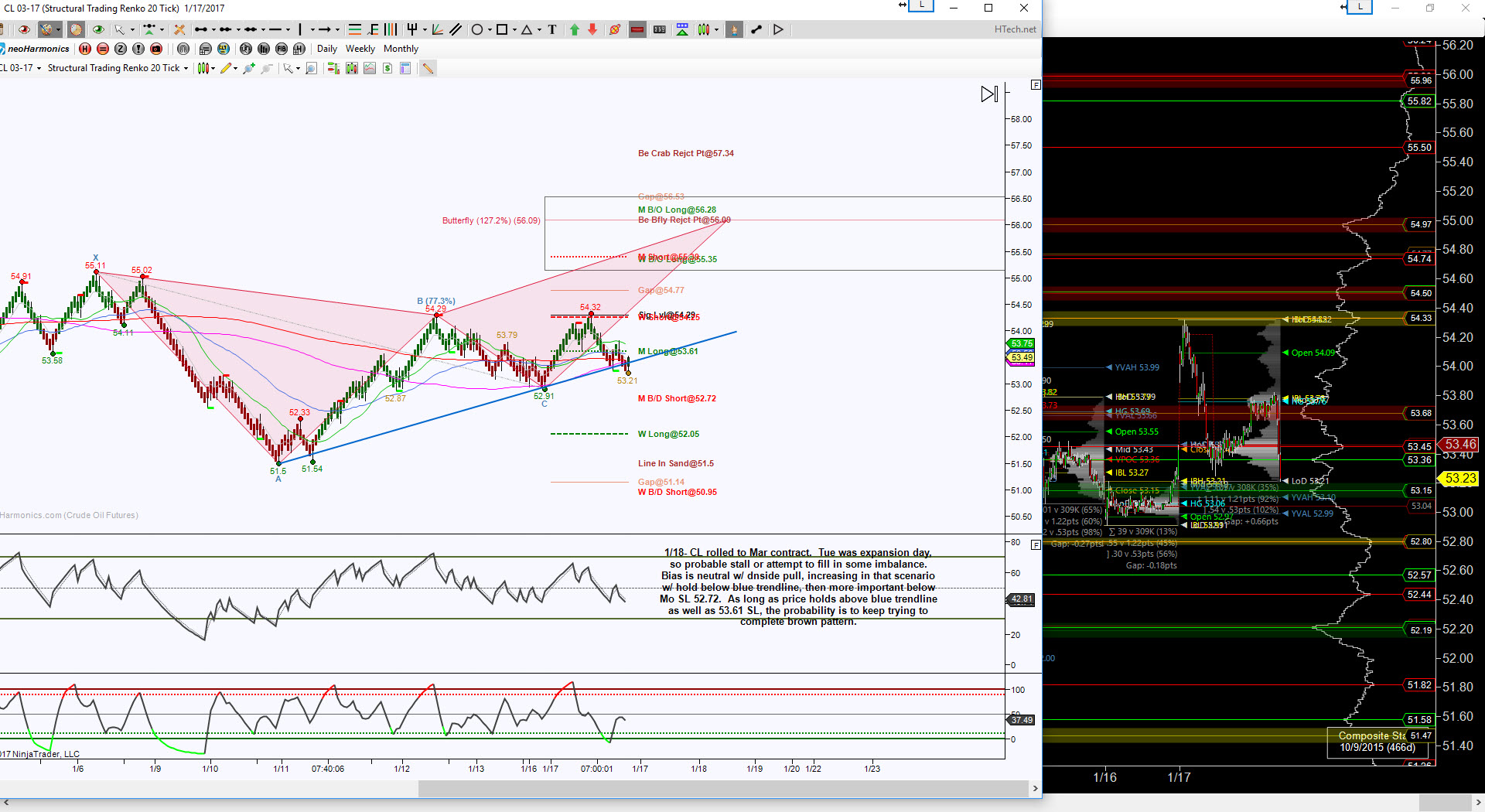Click the red camera snapshot icon
1485x812 pixels.
[x=156, y=49]
